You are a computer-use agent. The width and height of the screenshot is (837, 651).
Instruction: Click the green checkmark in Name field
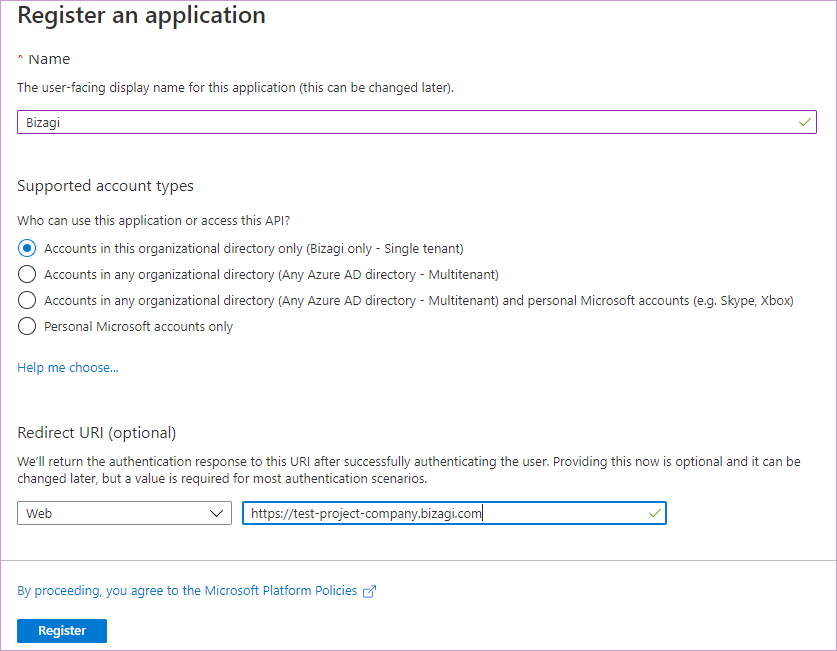point(804,122)
